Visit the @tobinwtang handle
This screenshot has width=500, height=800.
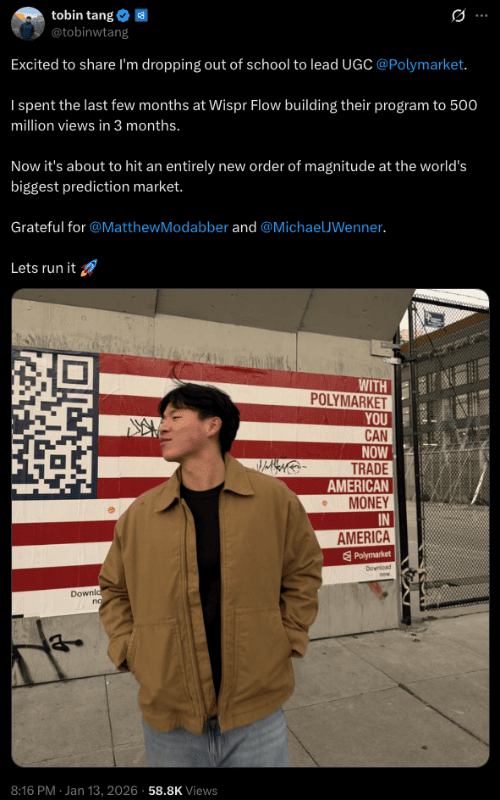click(x=89, y=33)
